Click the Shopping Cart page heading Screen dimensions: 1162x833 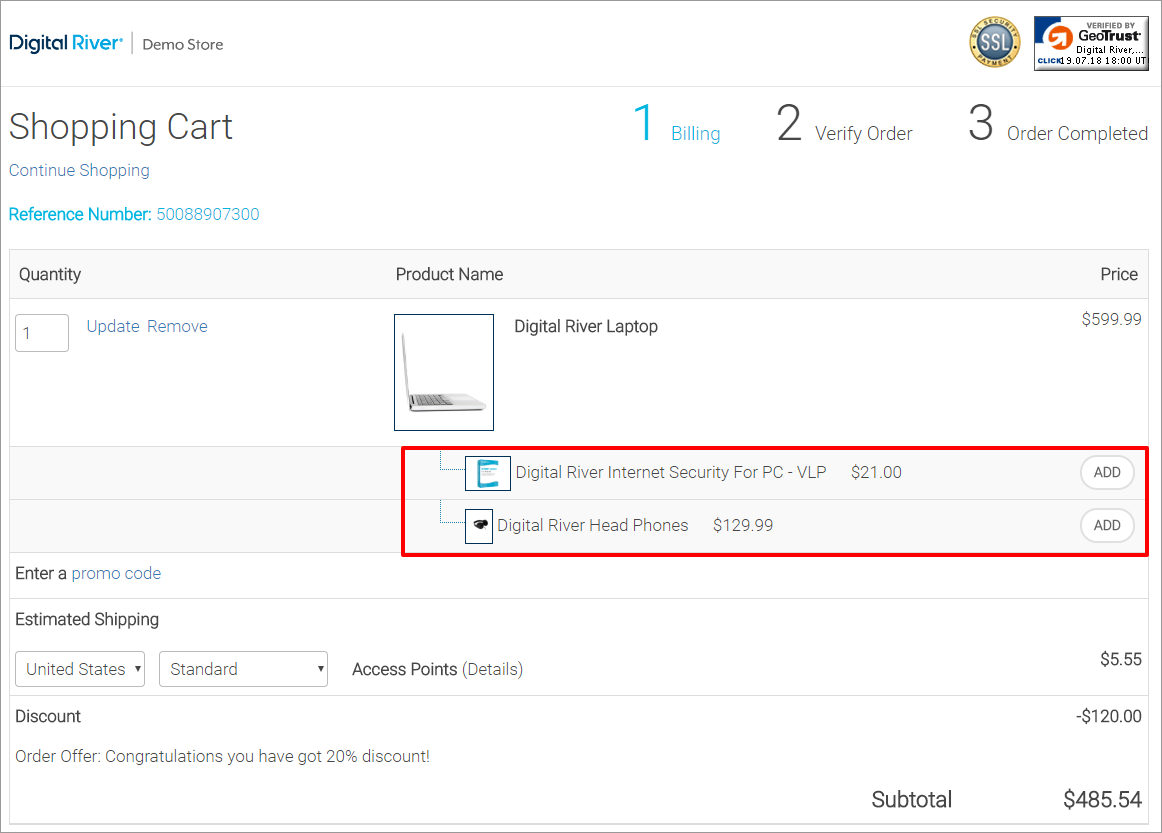coord(121,127)
